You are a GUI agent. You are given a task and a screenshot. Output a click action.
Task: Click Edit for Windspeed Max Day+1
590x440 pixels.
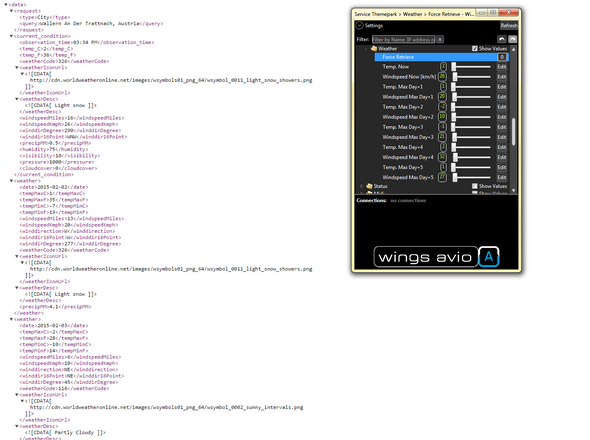[x=502, y=97]
